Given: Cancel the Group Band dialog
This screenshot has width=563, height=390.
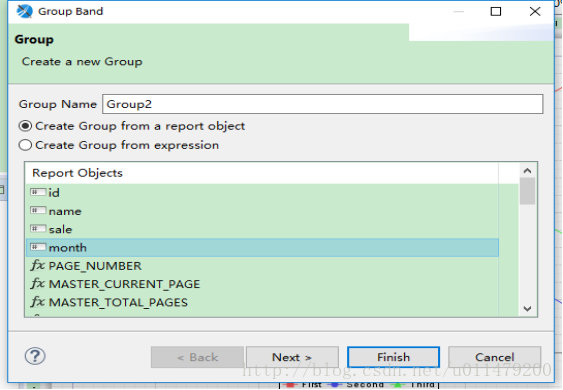Looking at the screenshot, I should pyautogui.click(x=494, y=357).
